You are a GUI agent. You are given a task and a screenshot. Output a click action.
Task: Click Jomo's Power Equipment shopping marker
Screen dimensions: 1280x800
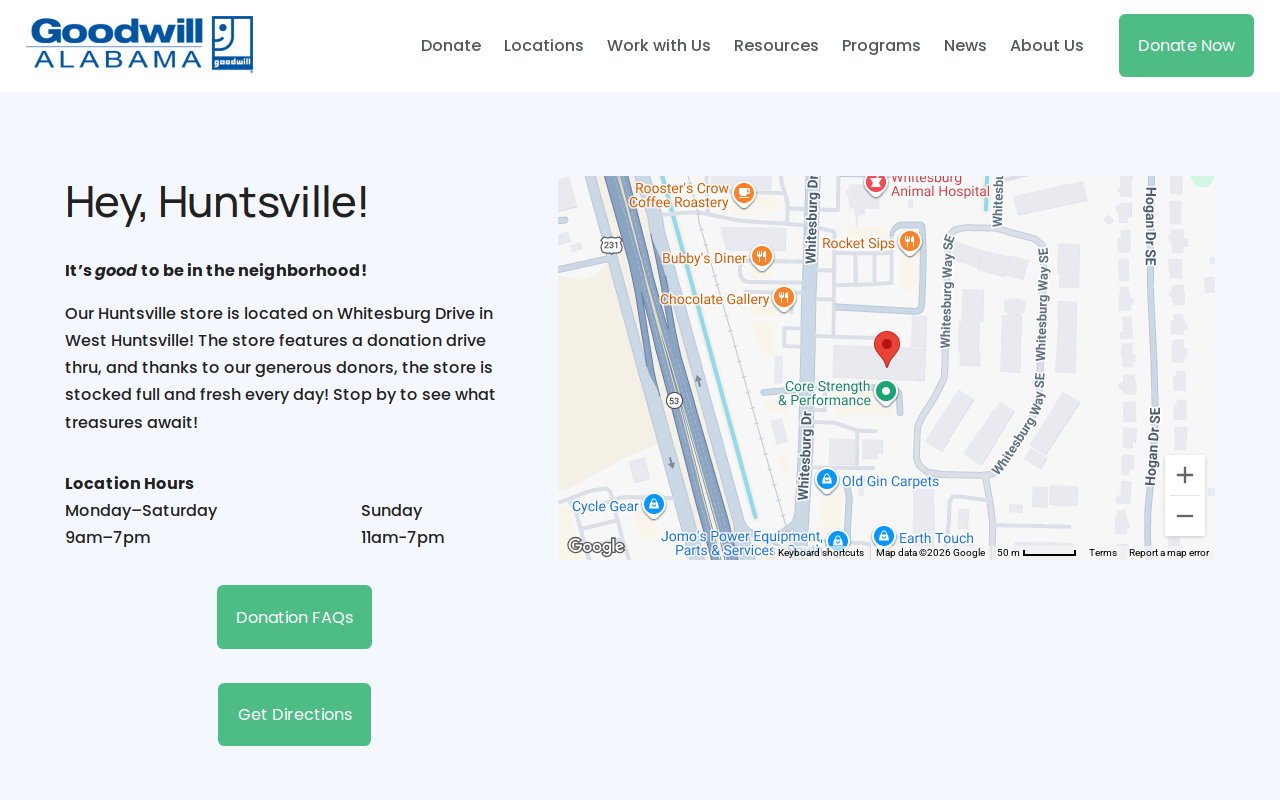tap(838, 542)
